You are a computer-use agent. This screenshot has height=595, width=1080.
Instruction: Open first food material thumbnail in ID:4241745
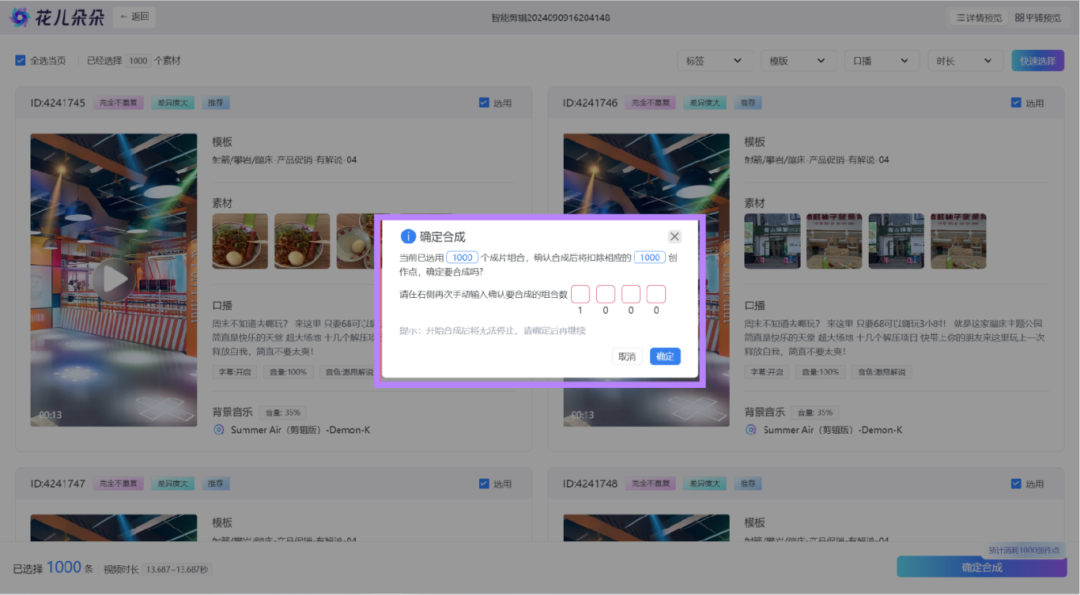pos(240,241)
